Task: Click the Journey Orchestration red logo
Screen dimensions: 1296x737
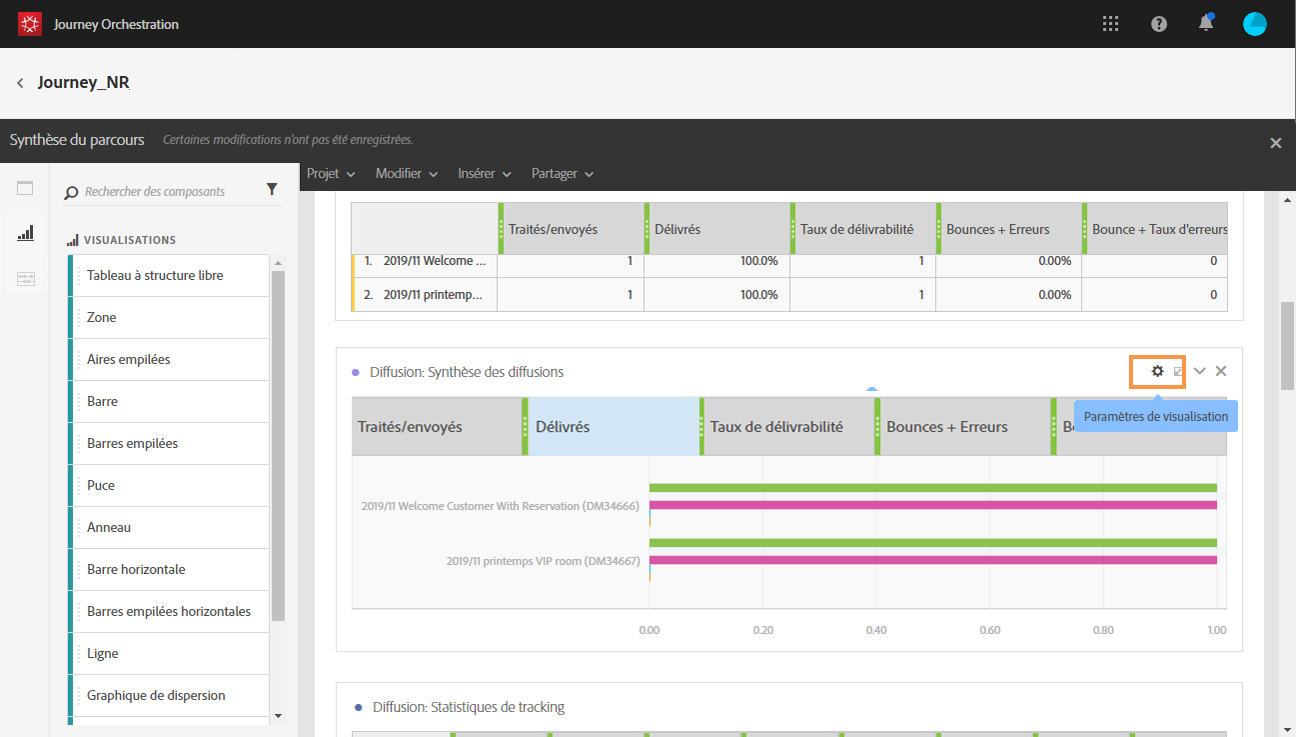Action: pyautogui.click(x=29, y=24)
